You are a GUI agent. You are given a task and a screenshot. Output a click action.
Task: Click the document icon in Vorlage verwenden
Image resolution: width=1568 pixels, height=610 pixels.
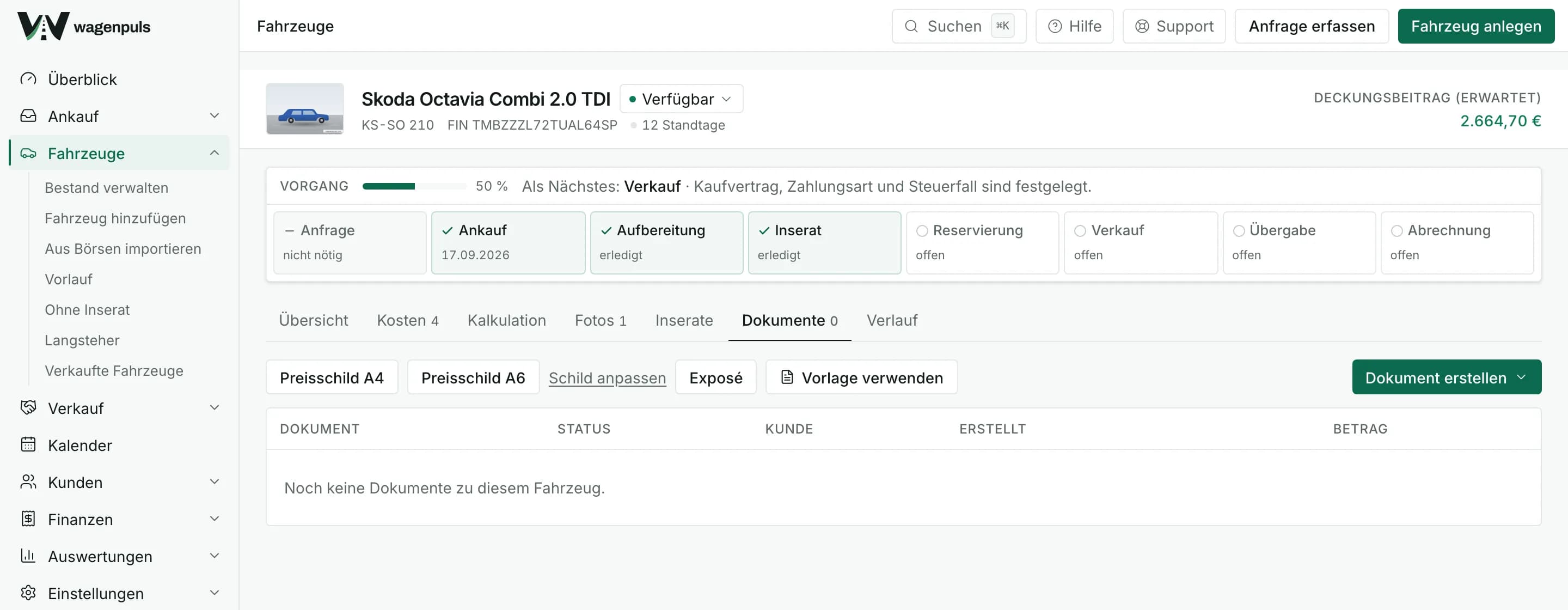pos(787,377)
